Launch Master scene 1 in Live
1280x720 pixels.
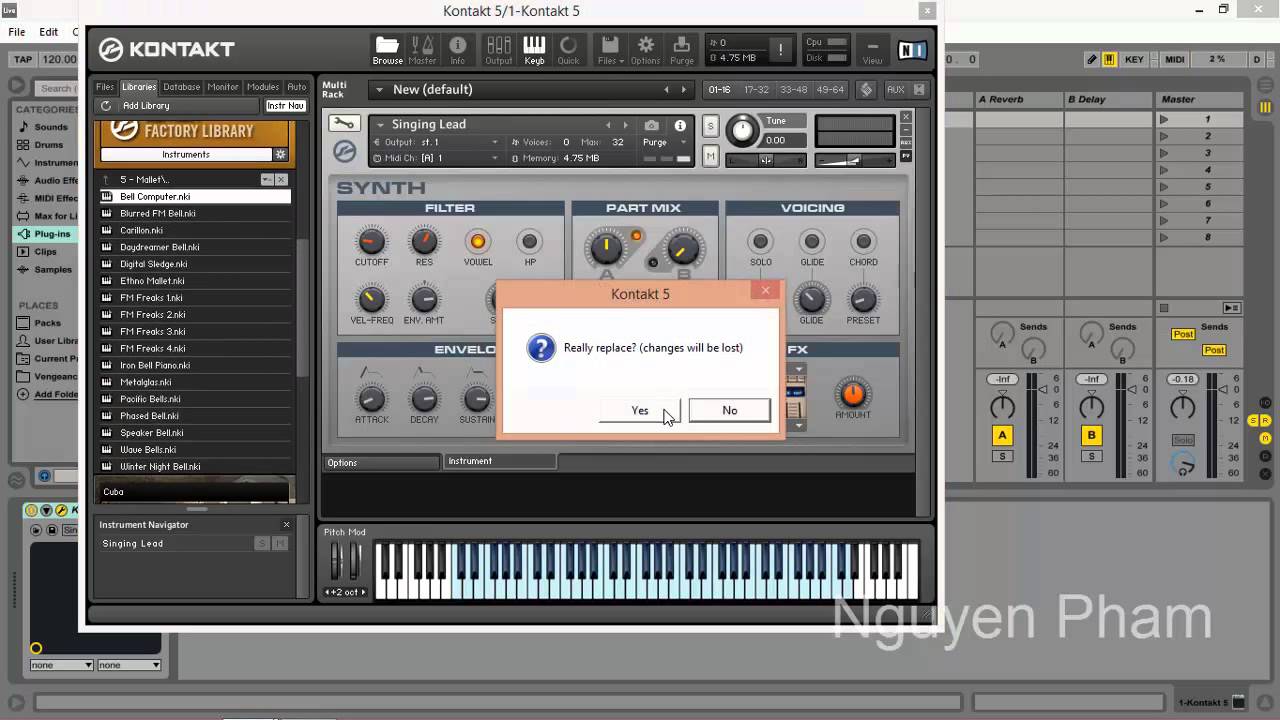1164,120
